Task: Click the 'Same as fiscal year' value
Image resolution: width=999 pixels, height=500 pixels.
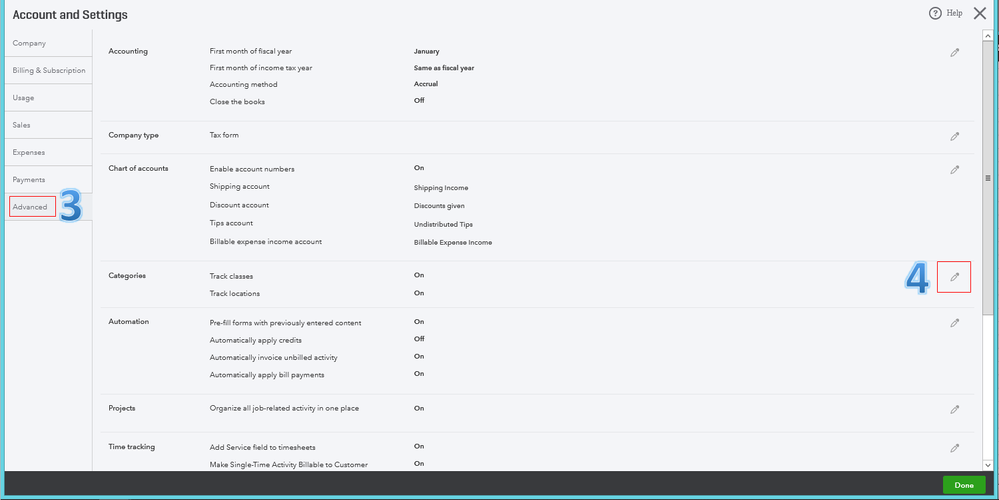Action: pos(444,68)
